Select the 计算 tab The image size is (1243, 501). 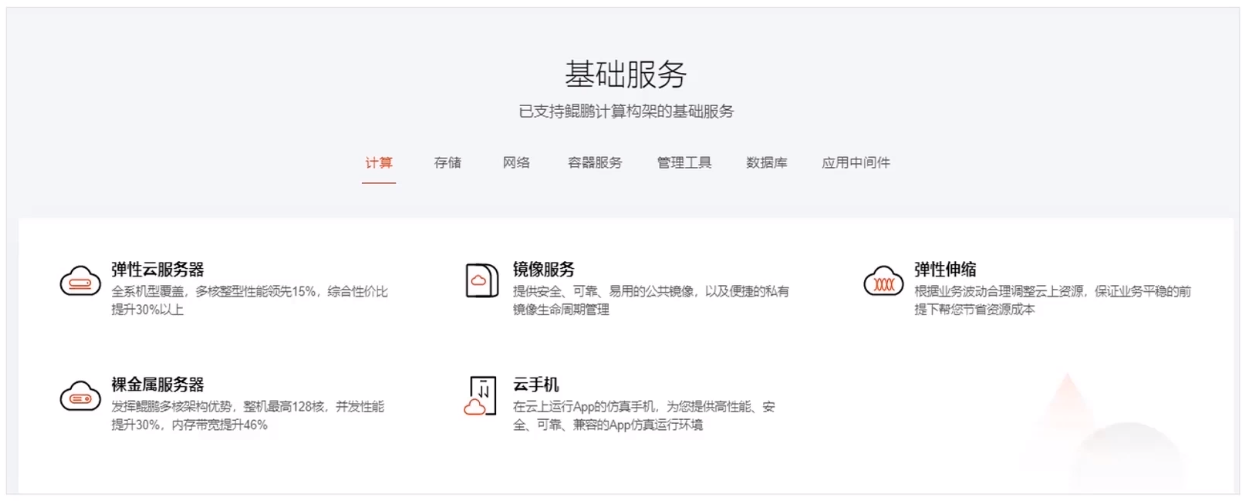pos(379,162)
